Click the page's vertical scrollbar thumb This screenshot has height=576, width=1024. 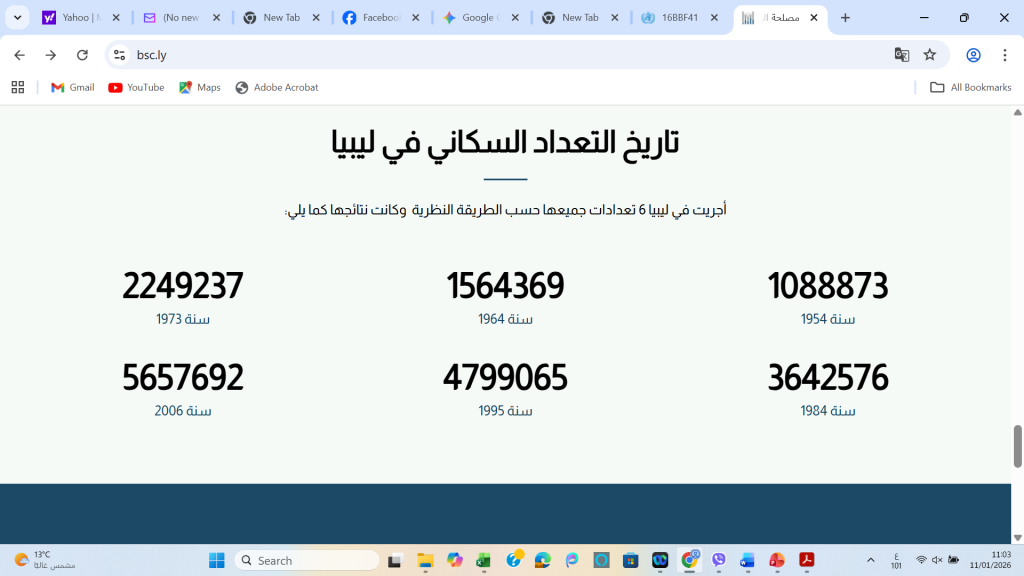pyautogui.click(x=1018, y=445)
